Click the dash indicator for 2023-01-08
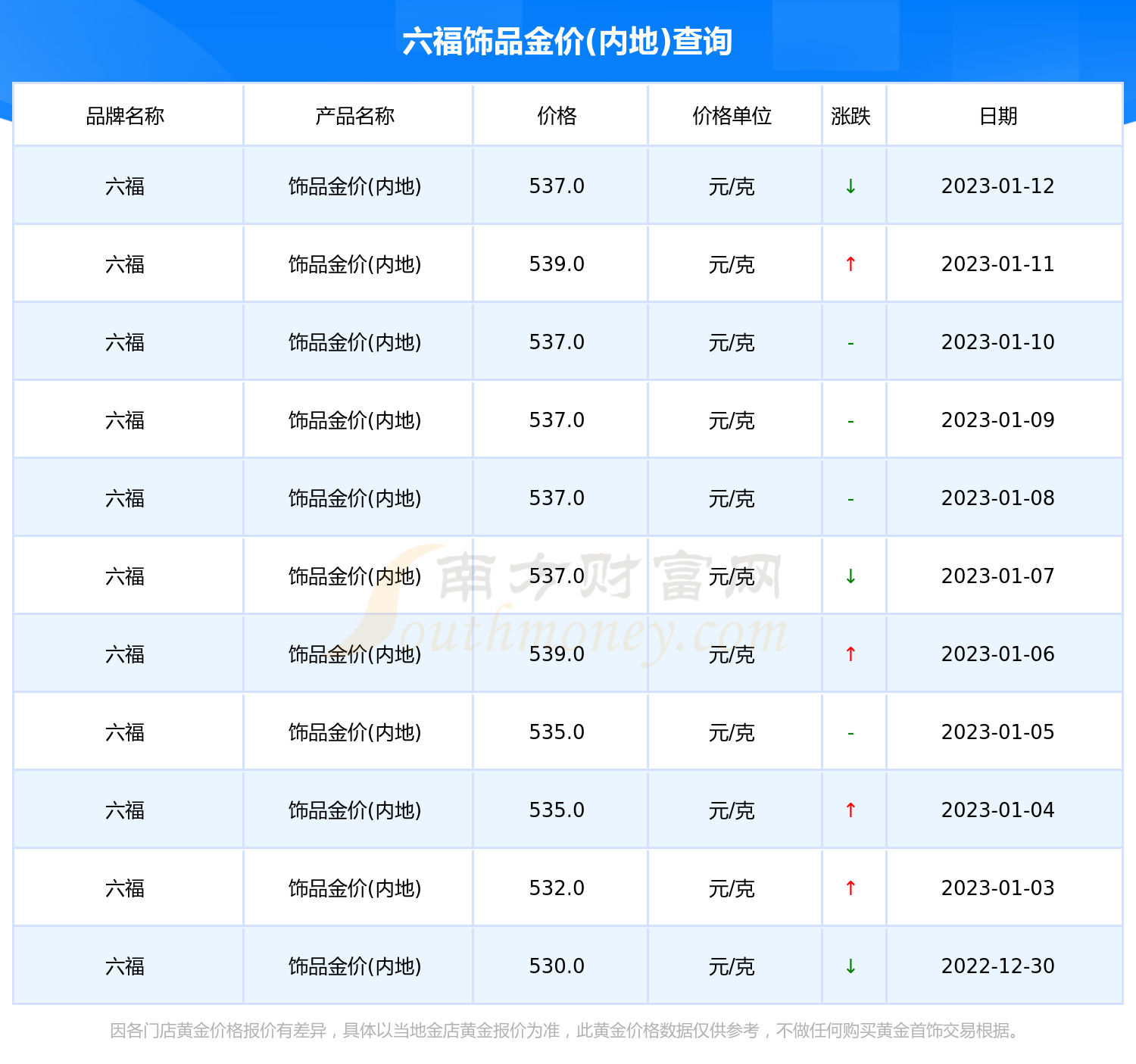Viewport: 1136px width, 1064px height. coord(850,500)
